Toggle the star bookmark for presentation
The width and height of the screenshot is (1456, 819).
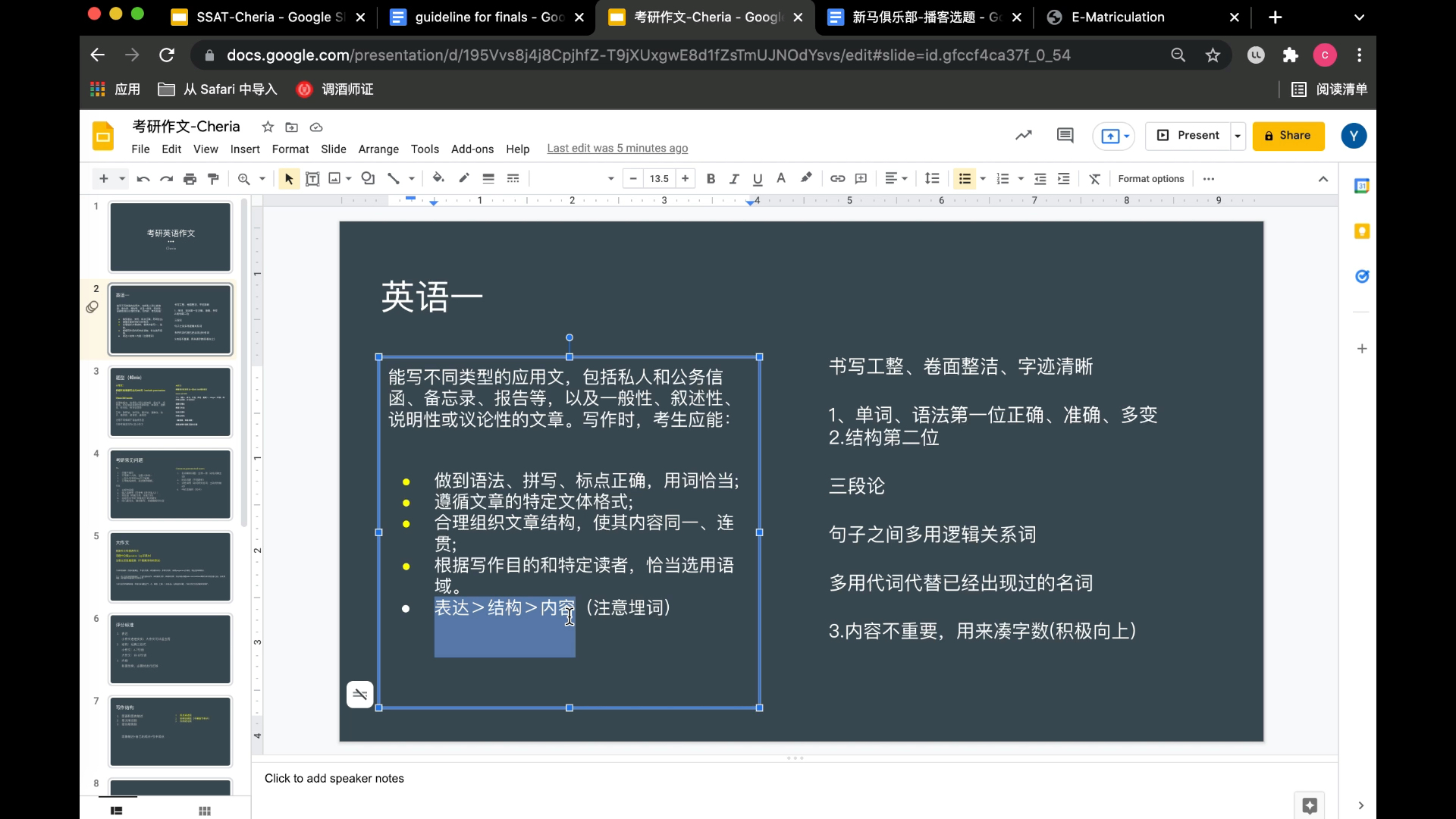[267, 127]
